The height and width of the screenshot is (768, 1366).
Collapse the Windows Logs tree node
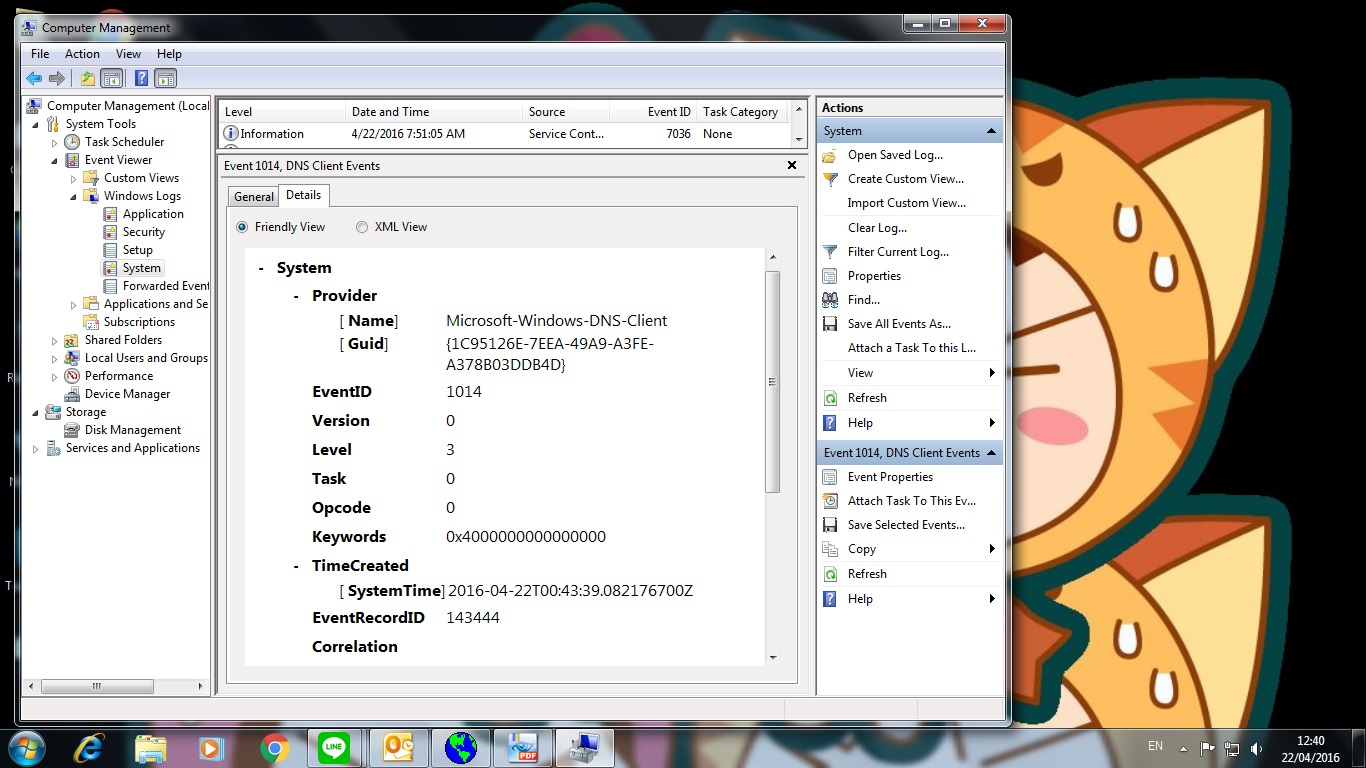[74, 196]
